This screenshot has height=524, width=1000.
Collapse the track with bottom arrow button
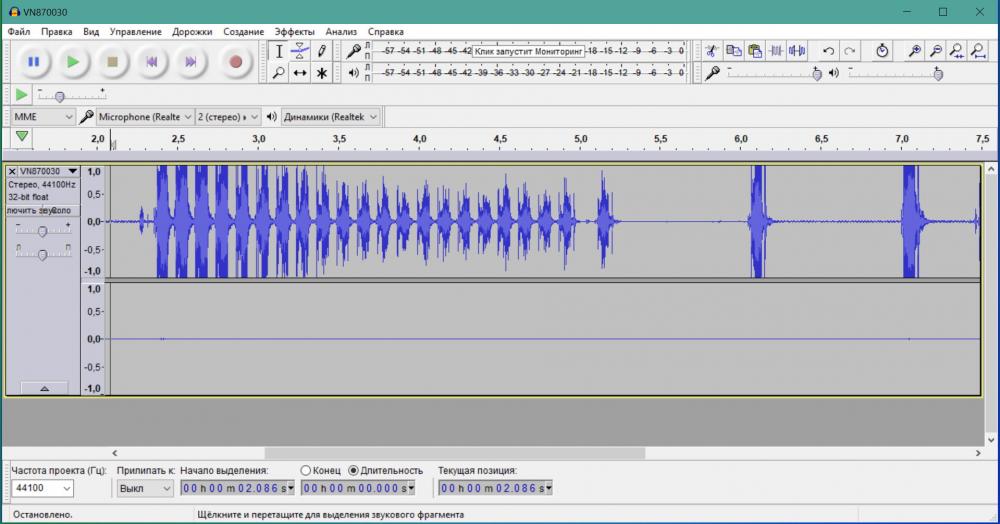click(x=44, y=388)
